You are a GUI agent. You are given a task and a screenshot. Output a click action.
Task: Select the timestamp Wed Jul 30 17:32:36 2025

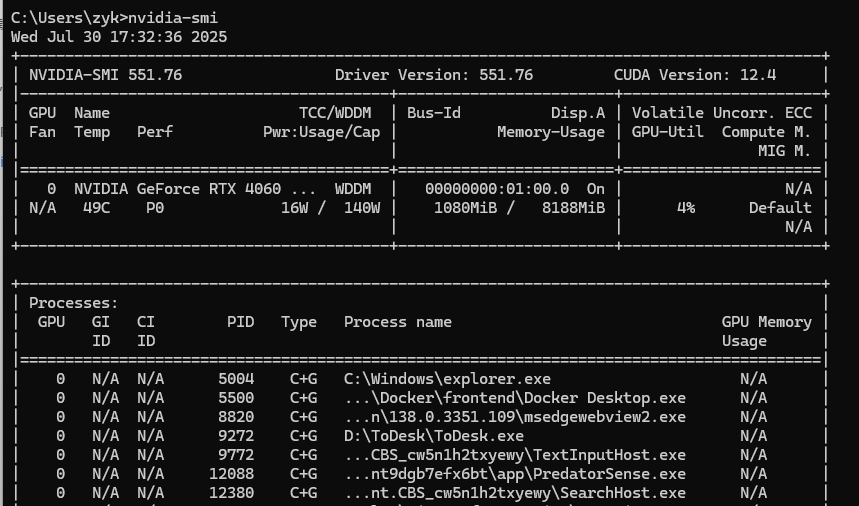click(119, 37)
